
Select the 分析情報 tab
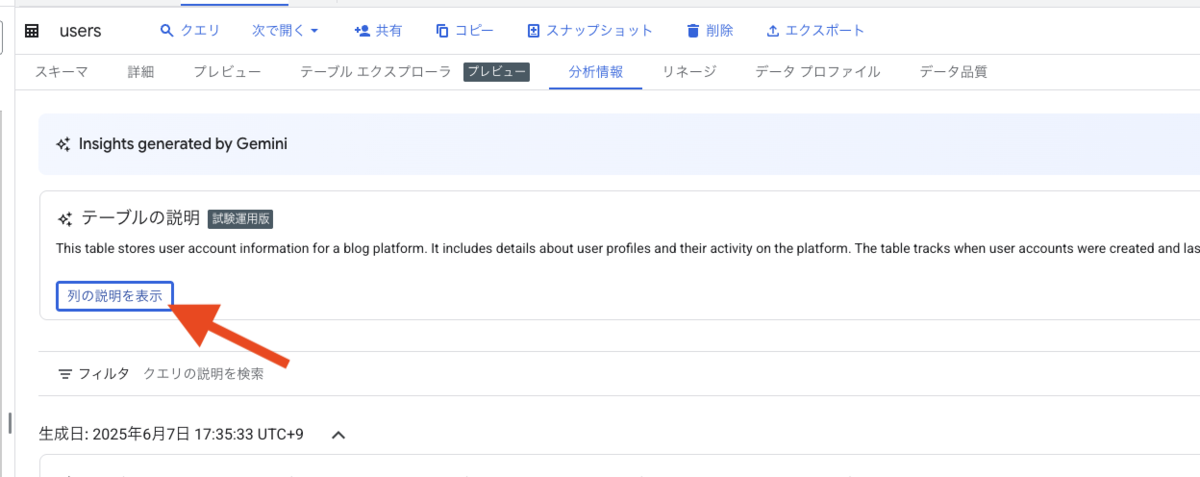[x=596, y=71]
